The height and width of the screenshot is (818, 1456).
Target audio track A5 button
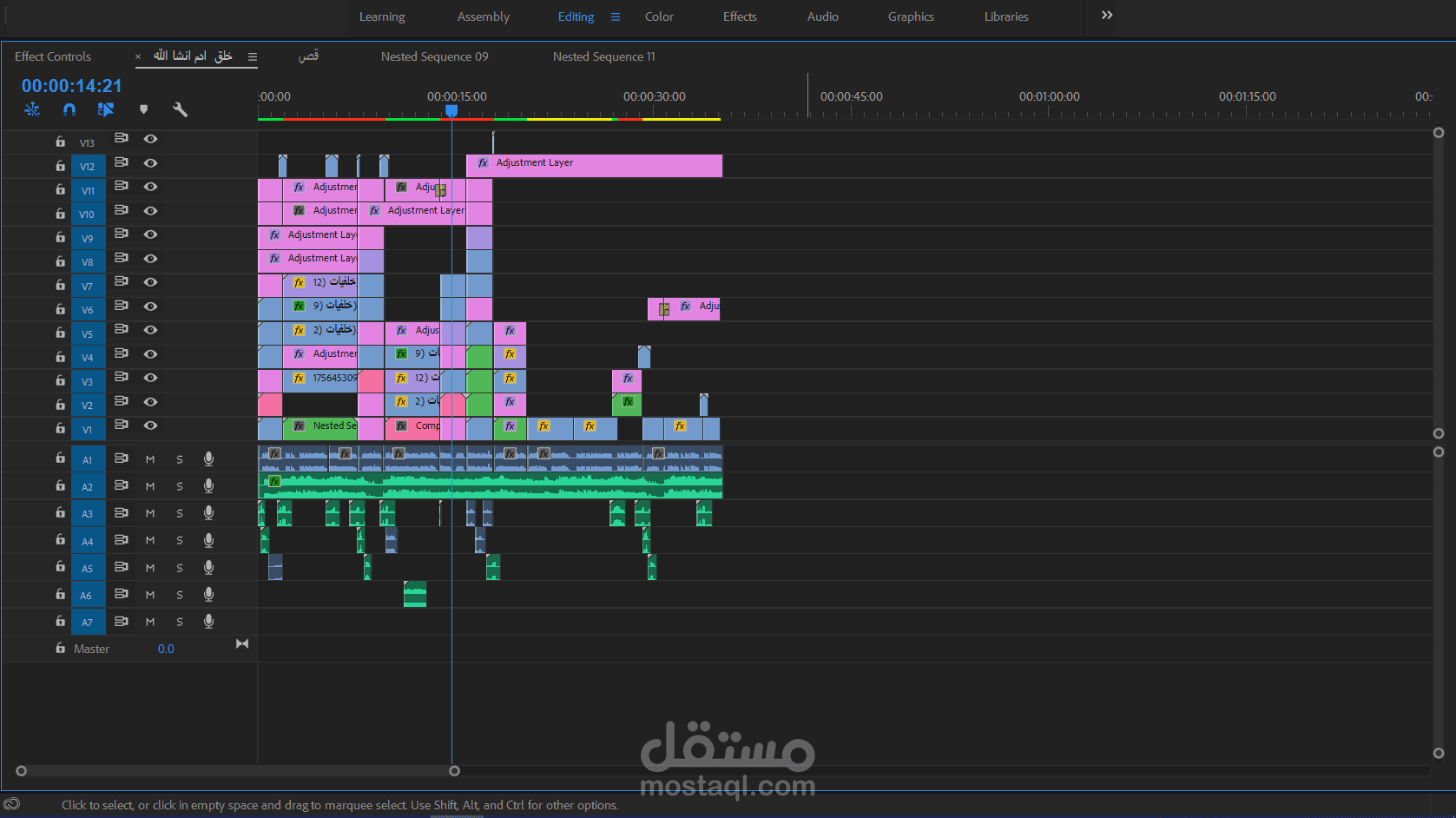pos(88,568)
